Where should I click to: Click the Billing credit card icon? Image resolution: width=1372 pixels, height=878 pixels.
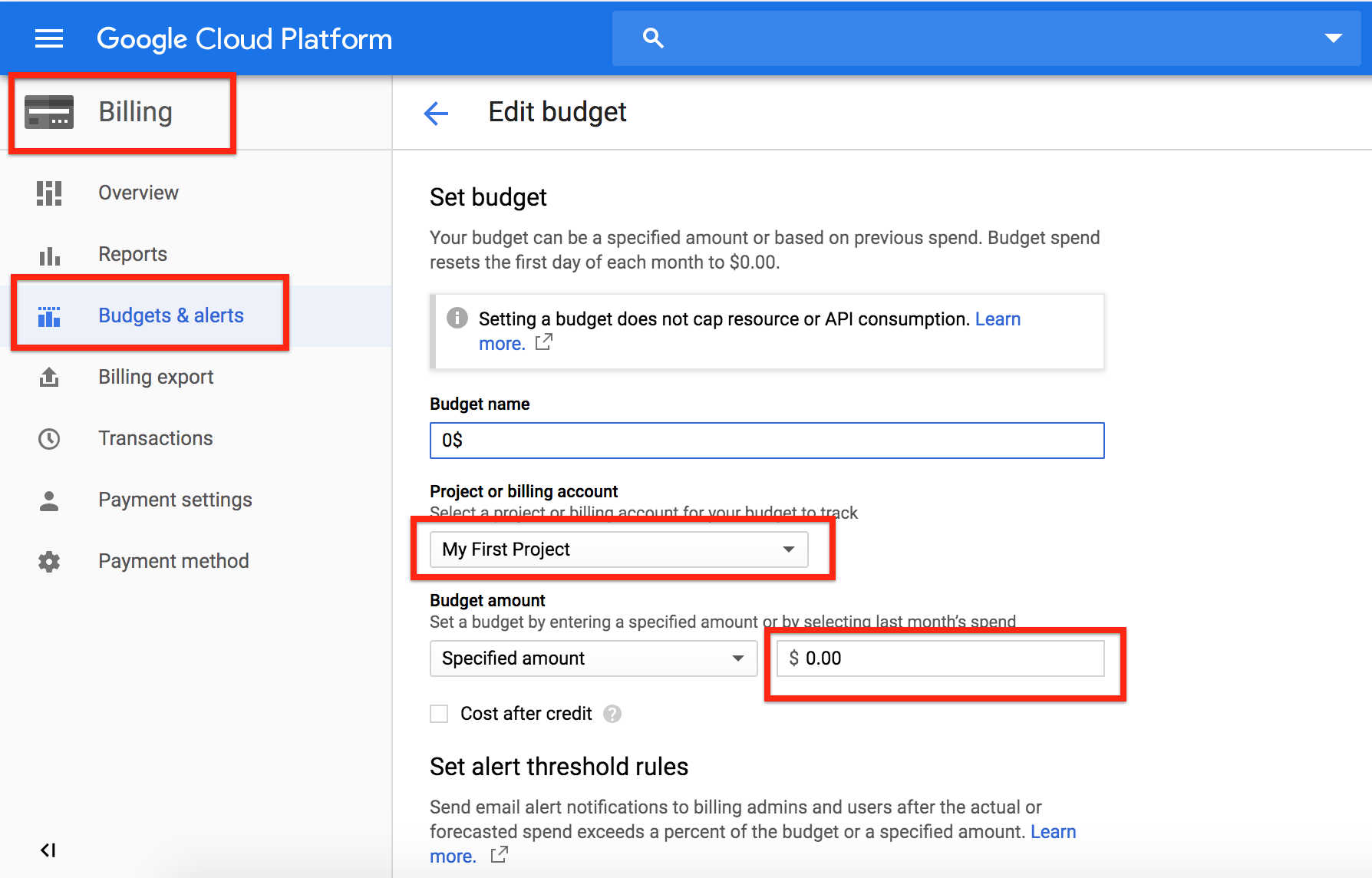[x=49, y=112]
